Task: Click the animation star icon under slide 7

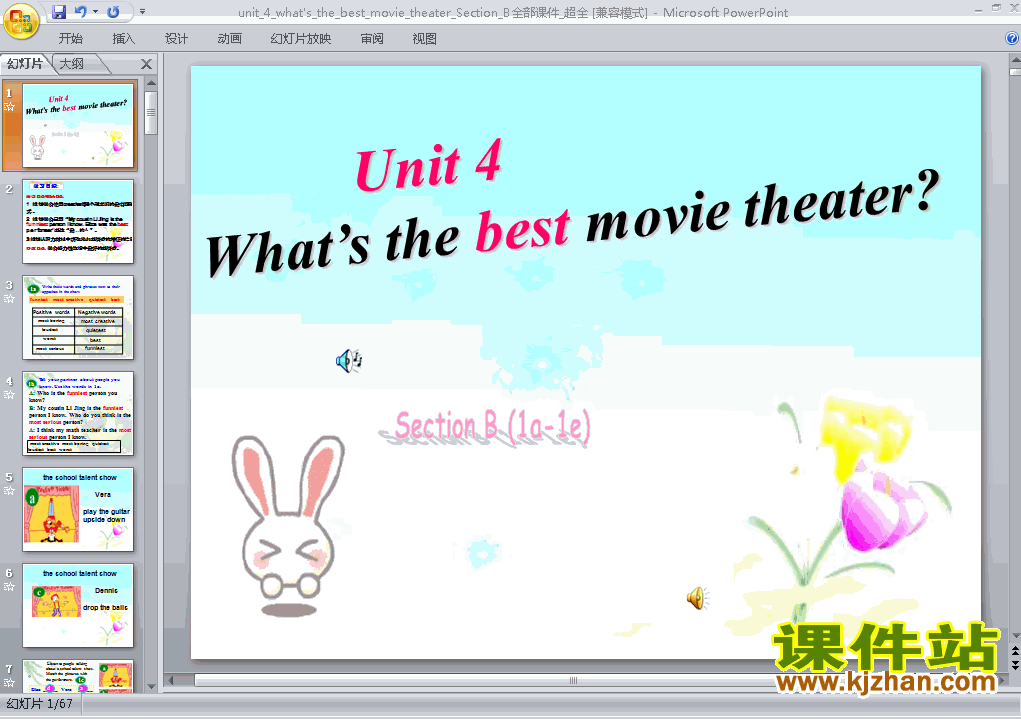Action: [9, 683]
